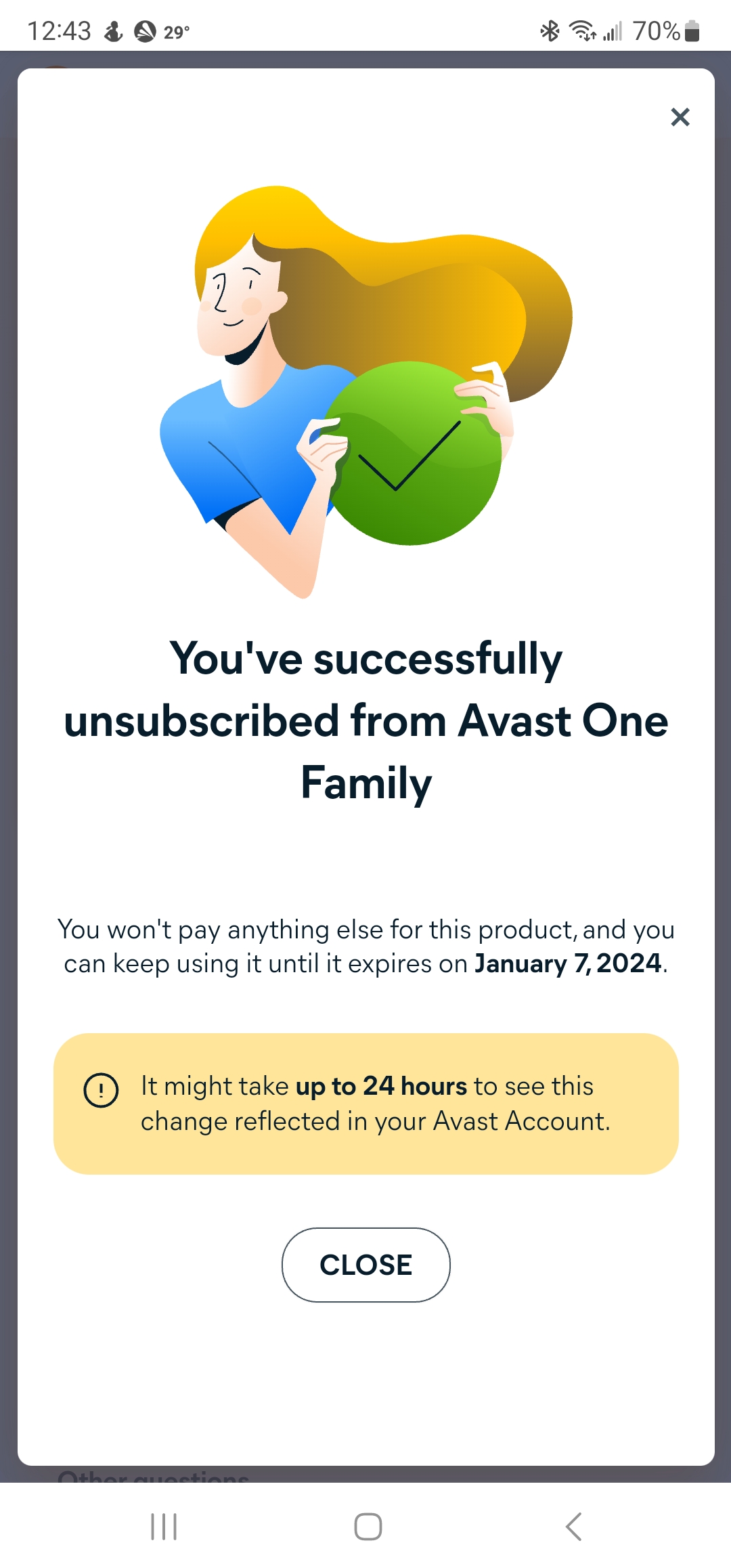Tap the successfully unsubscribed heading
This screenshot has width=731, height=1568.
pos(365,720)
